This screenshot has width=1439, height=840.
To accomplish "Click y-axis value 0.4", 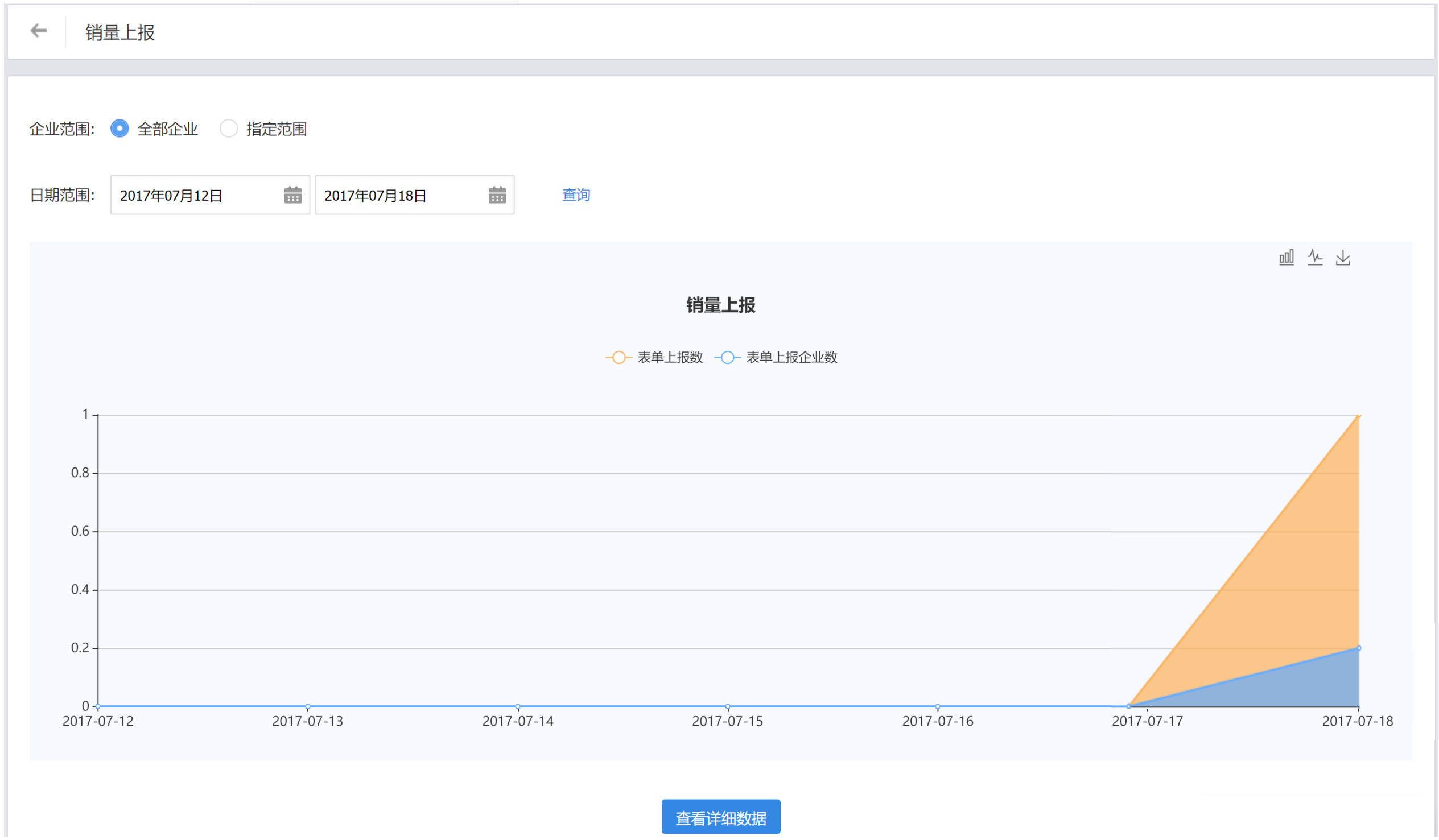I will (x=80, y=590).
